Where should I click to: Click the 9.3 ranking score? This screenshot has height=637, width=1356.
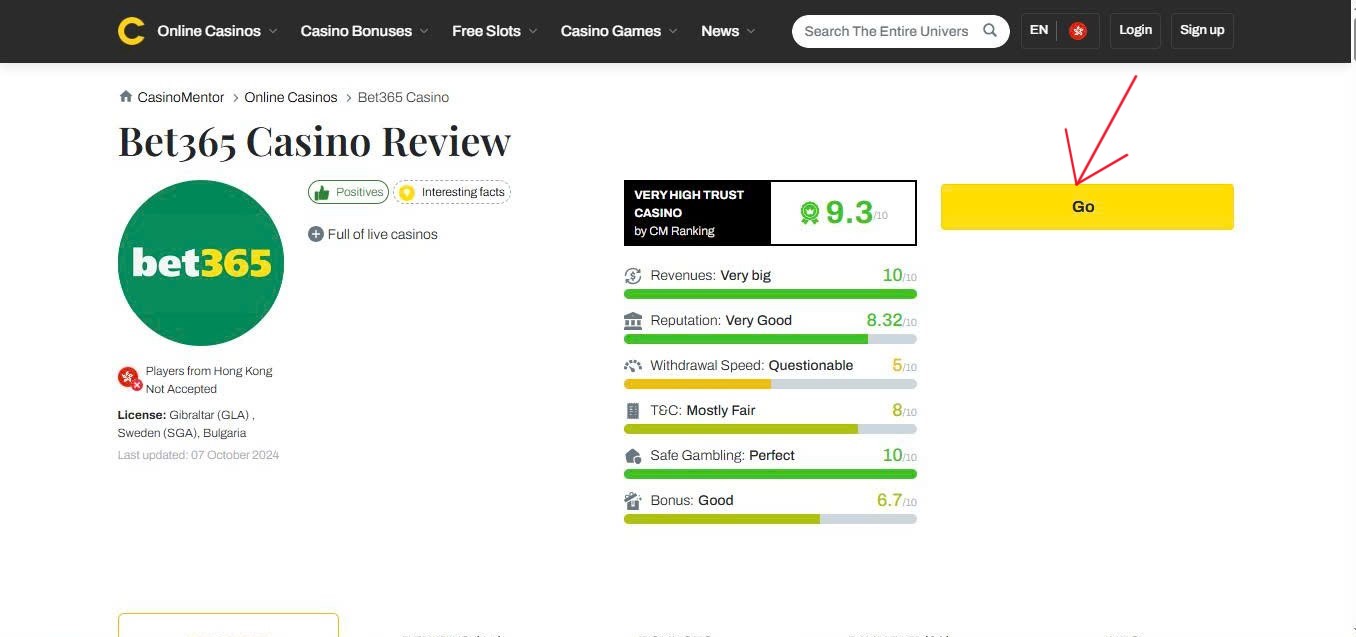point(849,212)
